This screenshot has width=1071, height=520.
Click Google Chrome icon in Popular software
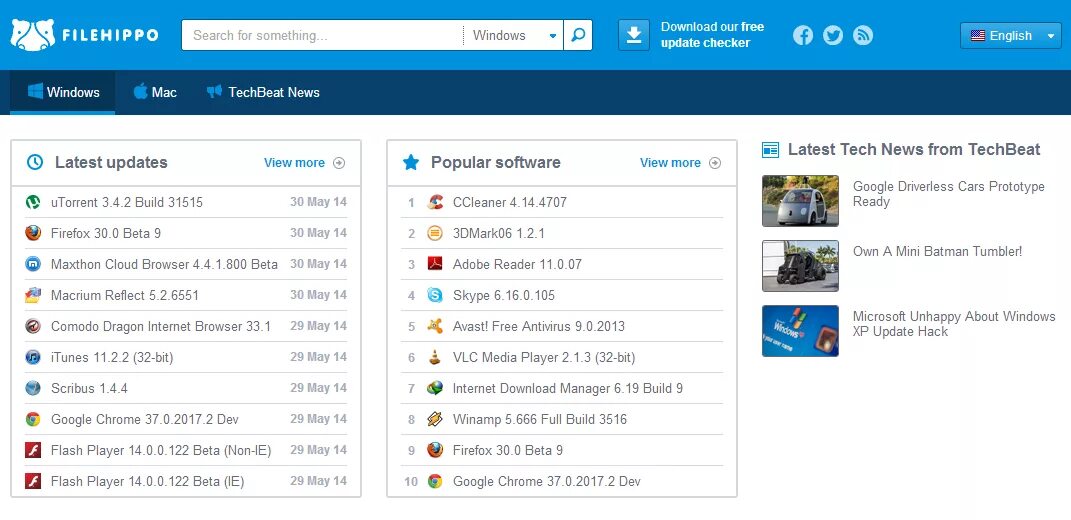tap(435, 481)
